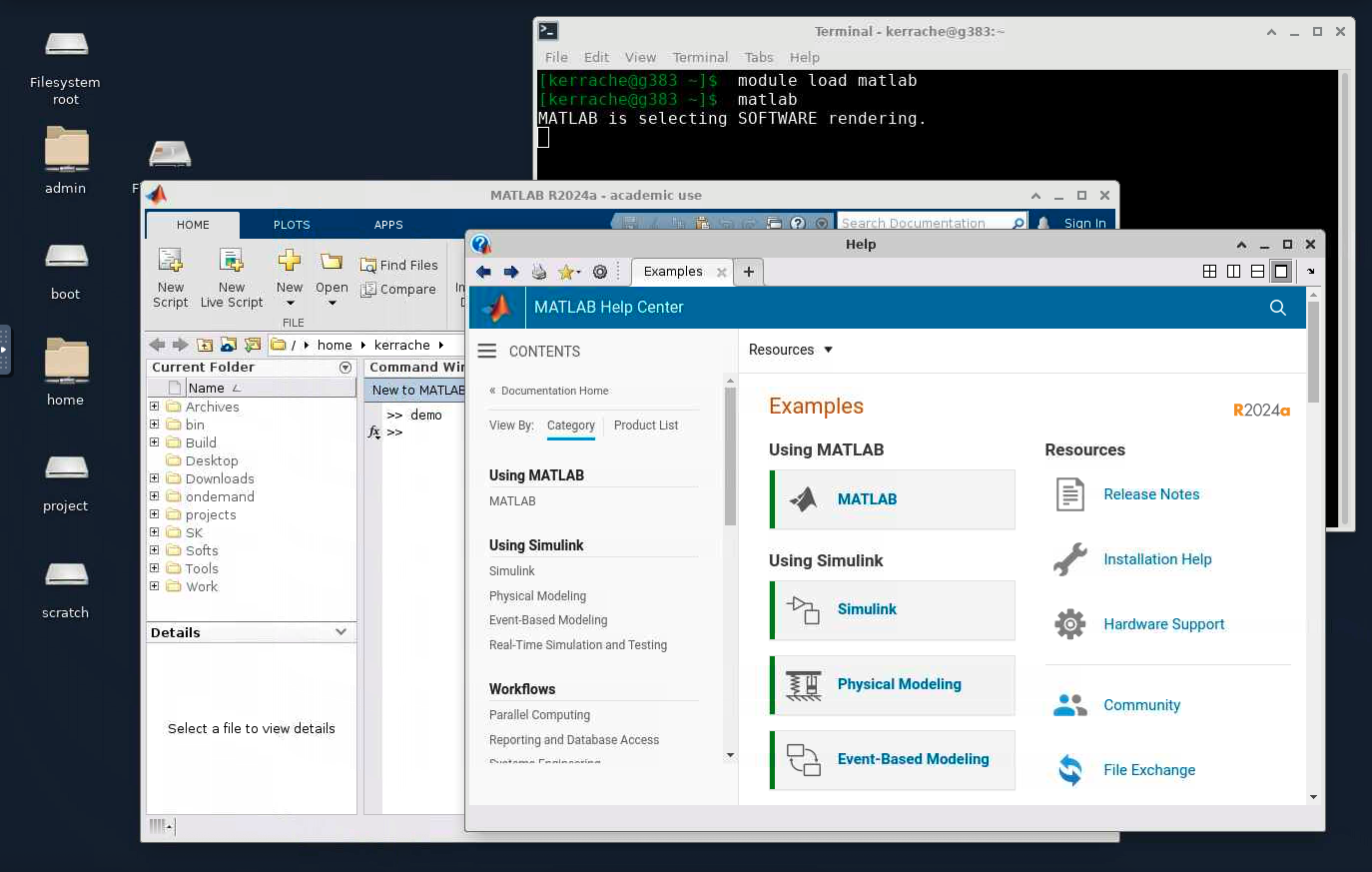1372x872 pixels.
Task: Go forward in MATLAB folder history
Action: pos(181,345)
